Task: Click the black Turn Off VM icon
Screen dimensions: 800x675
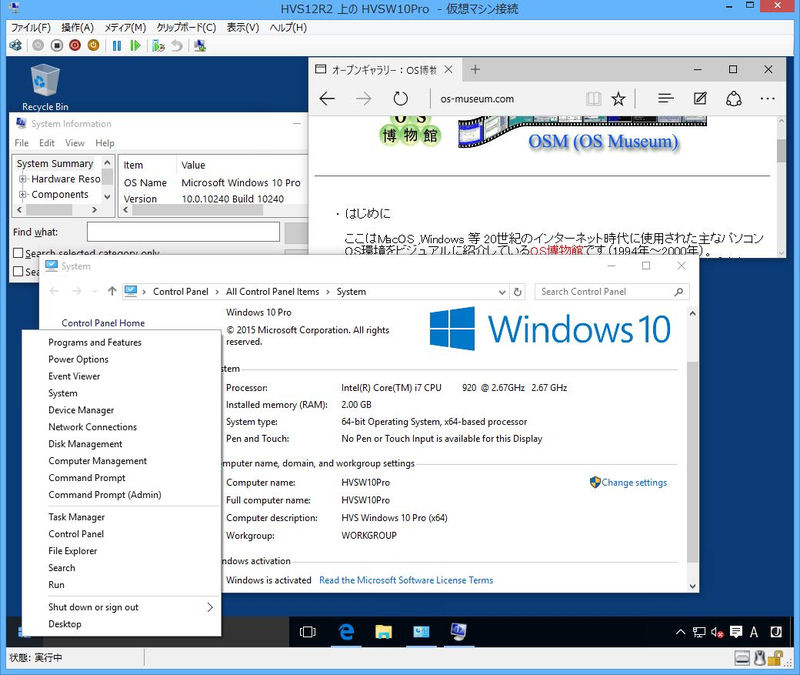Action: [57, 45]
